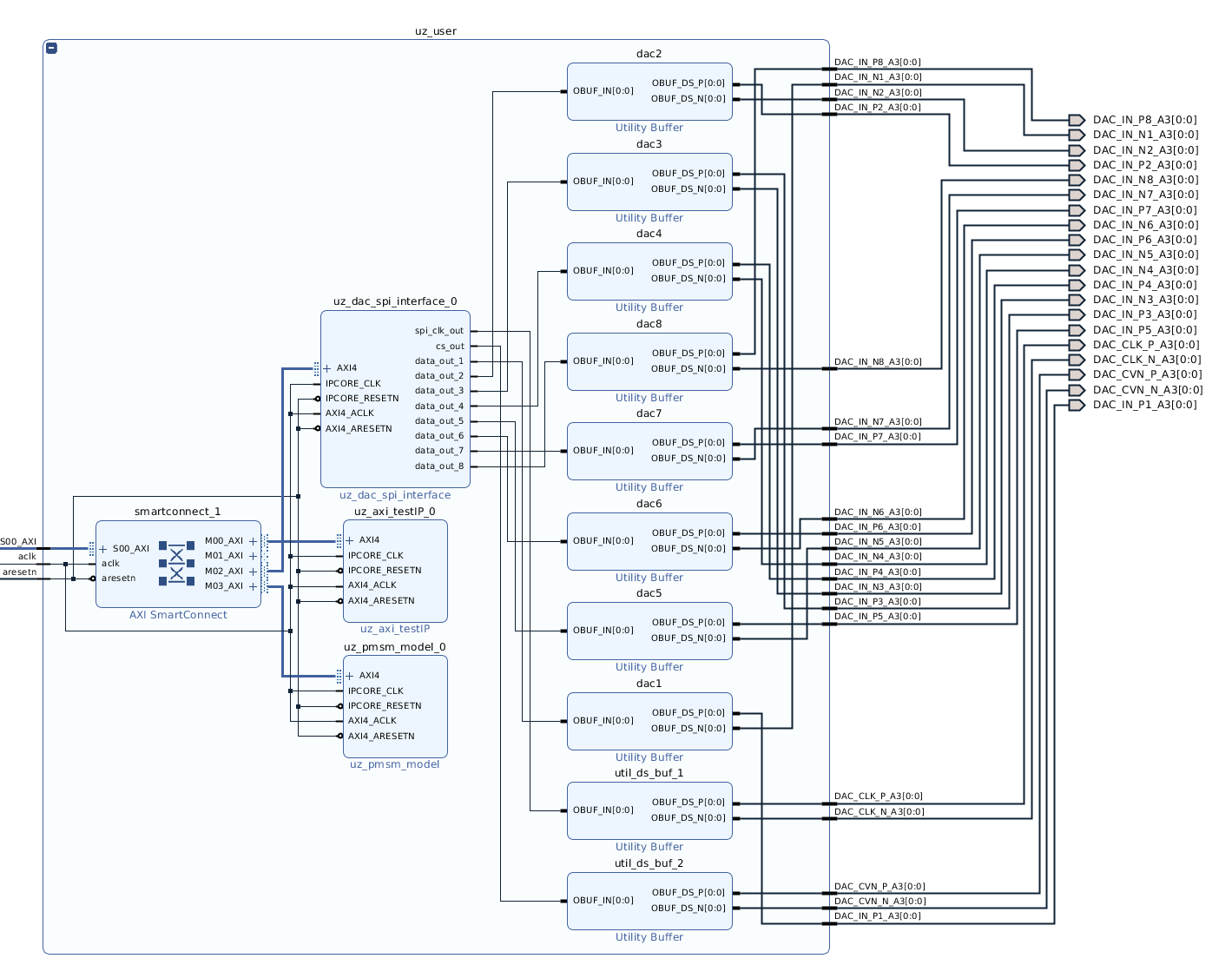Click spi_clk_out pin on DAC SPI interface

[x=439, y=331]
